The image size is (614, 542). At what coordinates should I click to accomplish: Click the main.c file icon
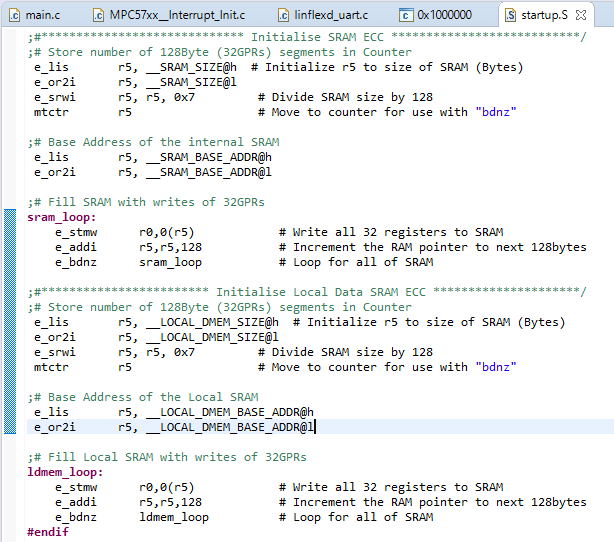tap(15, 15)
